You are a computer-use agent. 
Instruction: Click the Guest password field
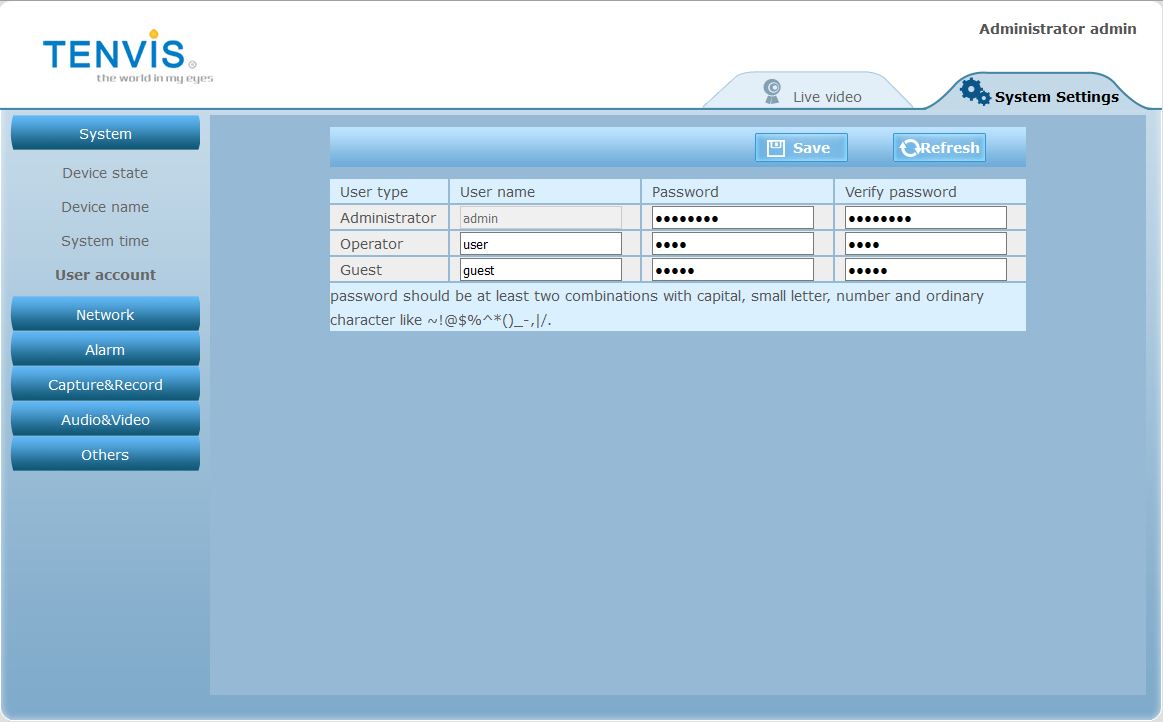[x=732, y=270]
